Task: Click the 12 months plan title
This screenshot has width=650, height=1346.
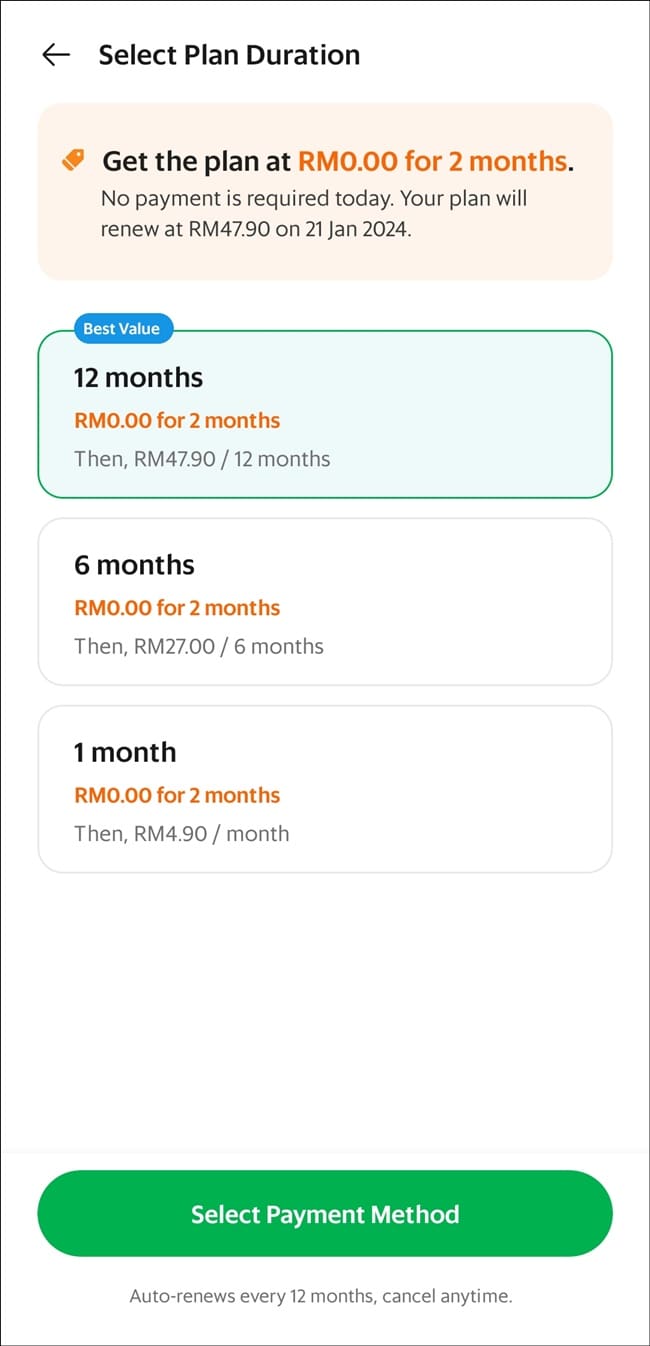Action: pyautogui.click(x=137, y=377)
